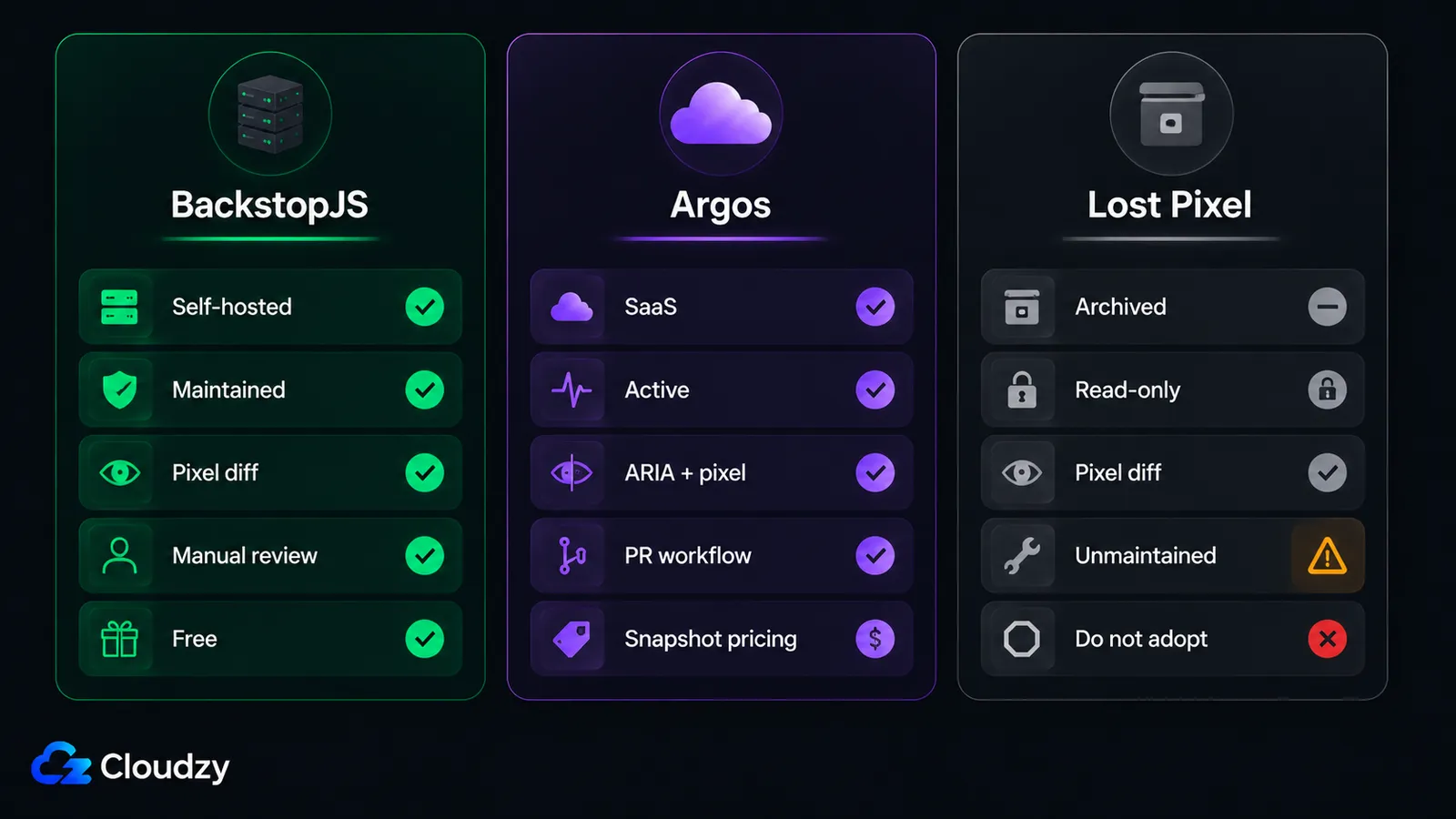Screen dimensions: 1456x819
Task: Click the PR workflow purple checkmark
Action: click(x=875, y=555)
